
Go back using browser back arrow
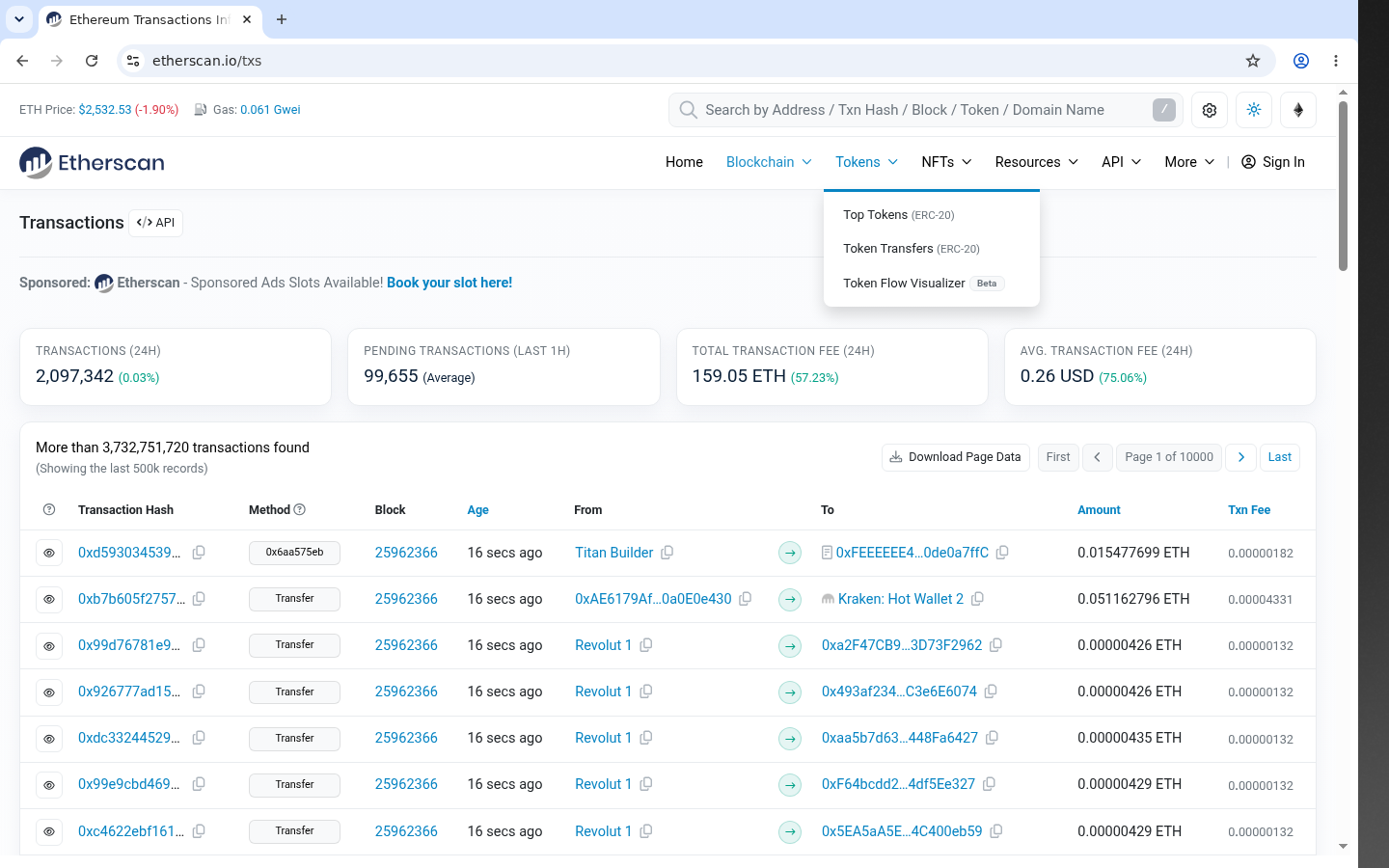(x=22, y=61)
